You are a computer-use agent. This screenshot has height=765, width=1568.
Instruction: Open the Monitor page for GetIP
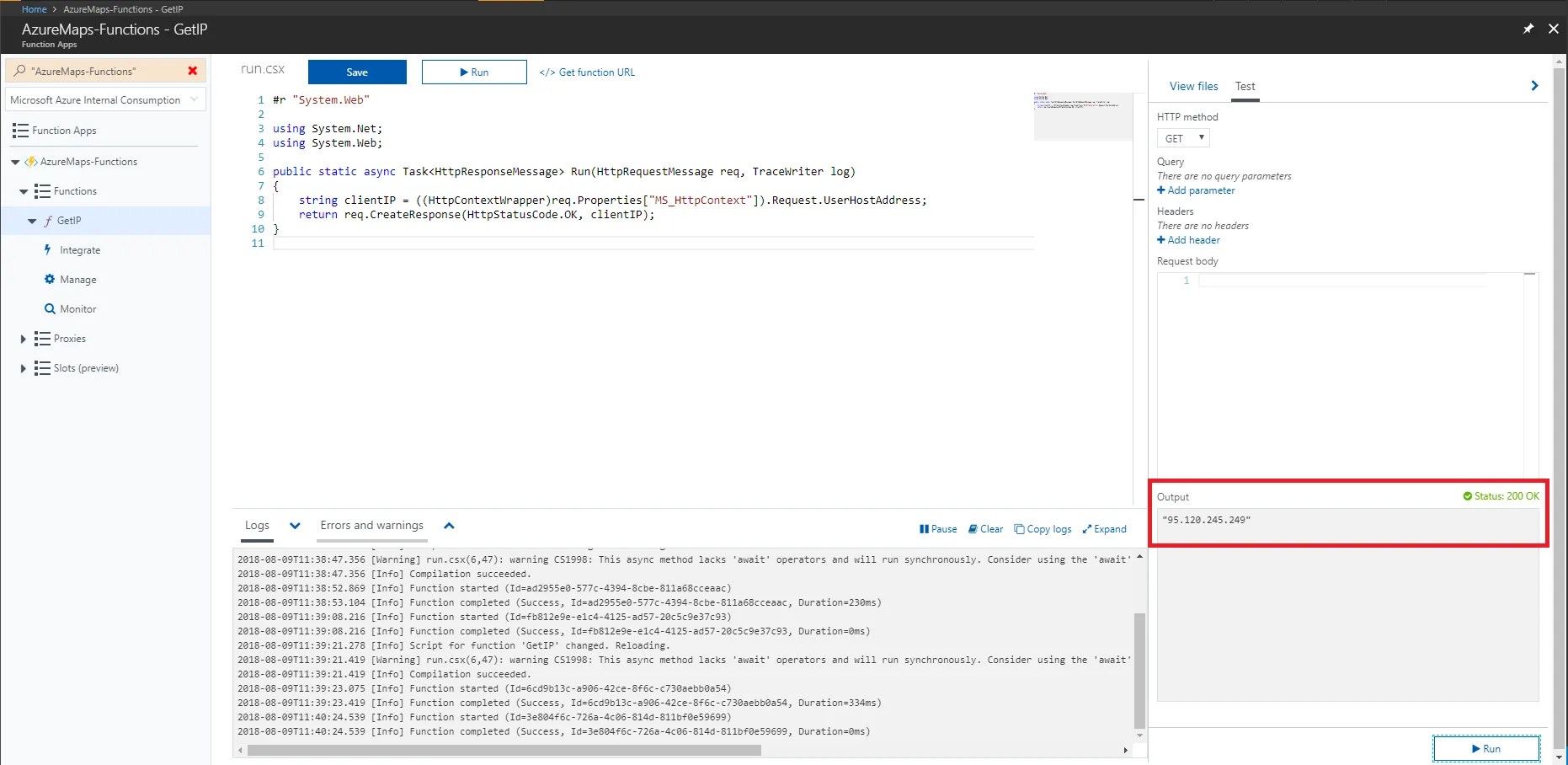pos(78,309)
